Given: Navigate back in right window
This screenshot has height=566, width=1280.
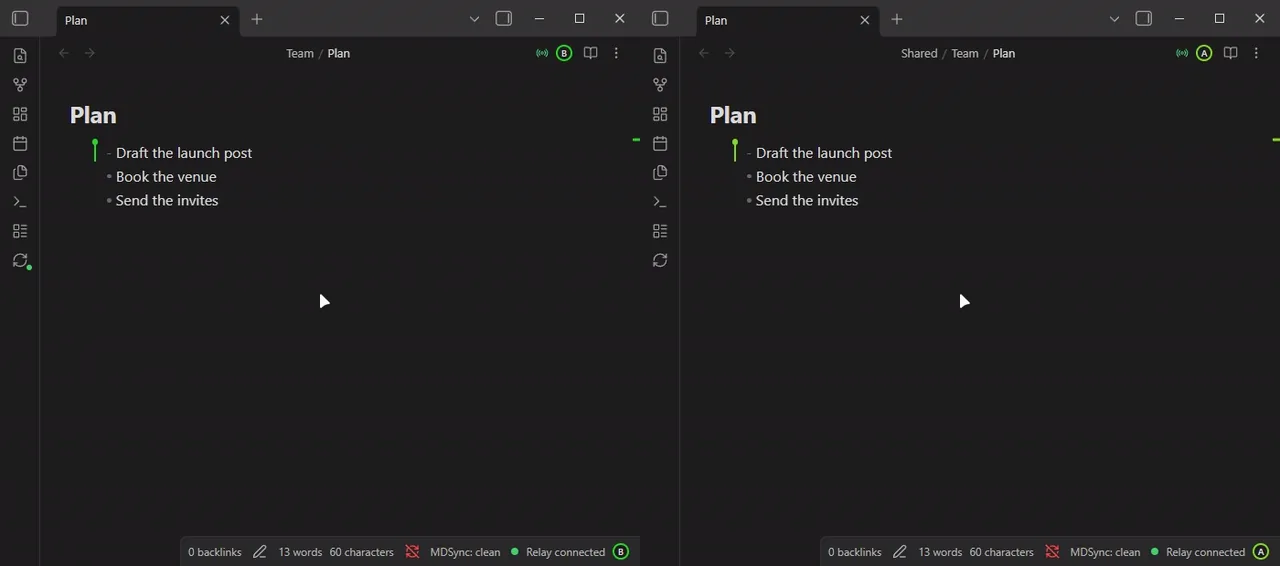Looking at the screenshot, I should [x=704, y=53].
